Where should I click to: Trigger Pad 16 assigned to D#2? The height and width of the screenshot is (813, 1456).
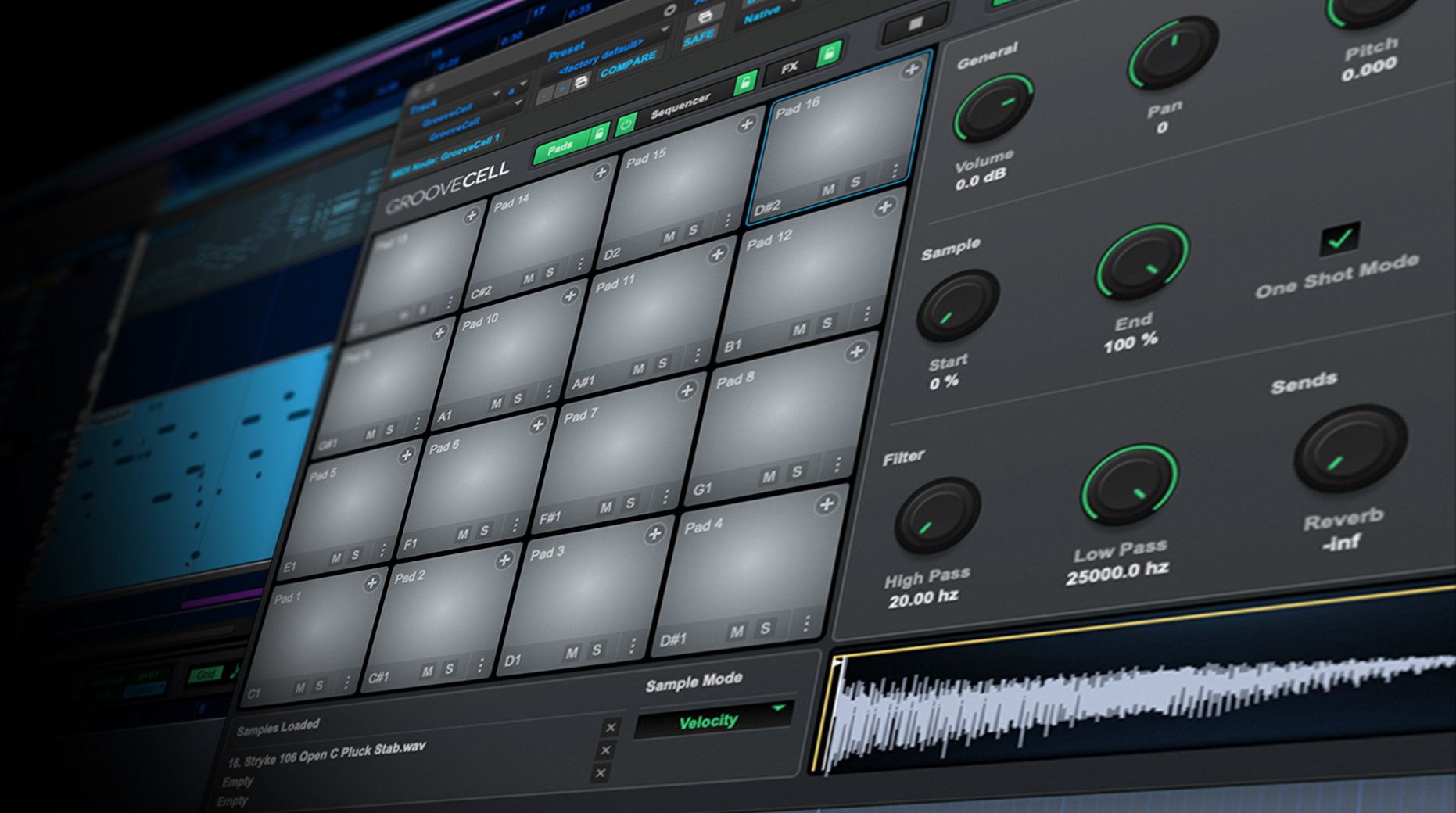click(x=839, y=137)
